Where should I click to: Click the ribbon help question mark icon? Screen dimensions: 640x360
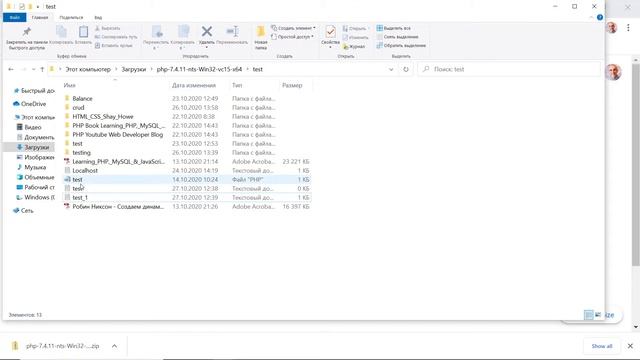[x=600, y=17]
